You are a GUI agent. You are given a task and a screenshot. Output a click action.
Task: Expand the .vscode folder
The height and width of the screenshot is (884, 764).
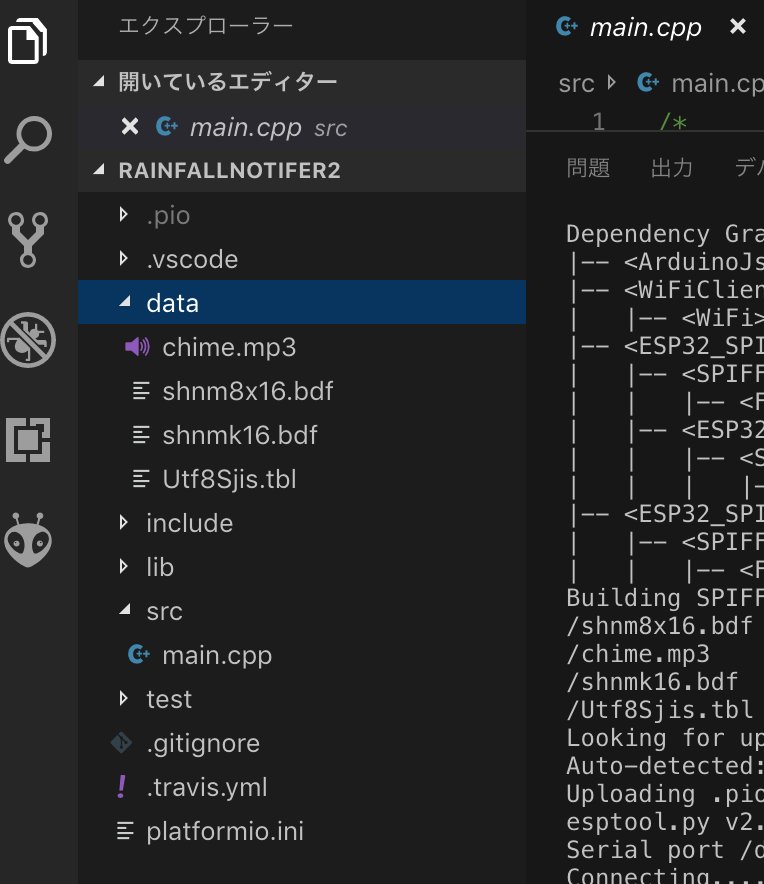coord(124,258)
